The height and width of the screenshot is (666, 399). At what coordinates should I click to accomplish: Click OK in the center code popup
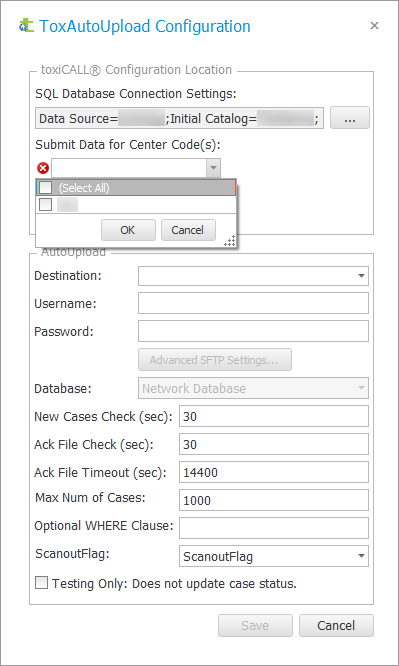point(128,230)
